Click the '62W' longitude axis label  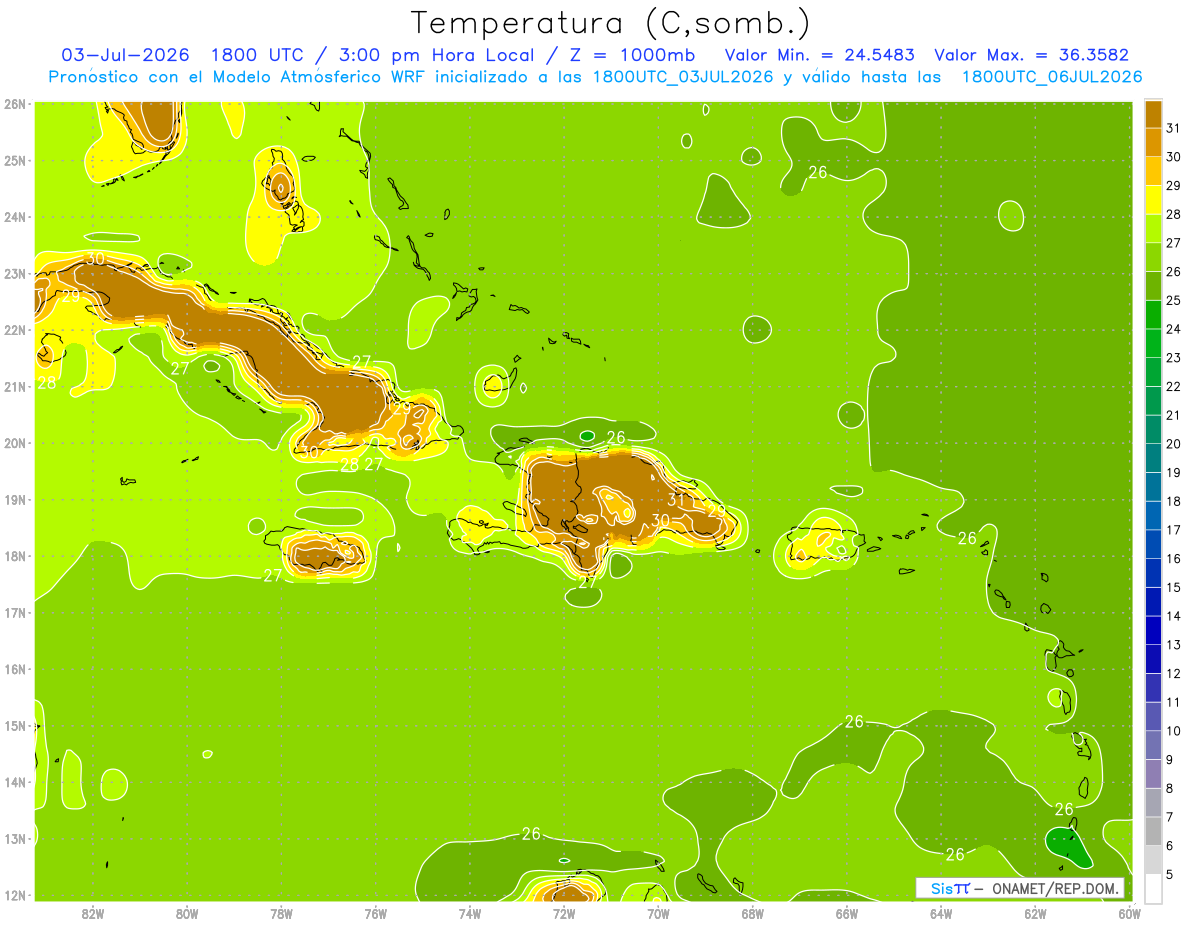[x=1034, y=914]
